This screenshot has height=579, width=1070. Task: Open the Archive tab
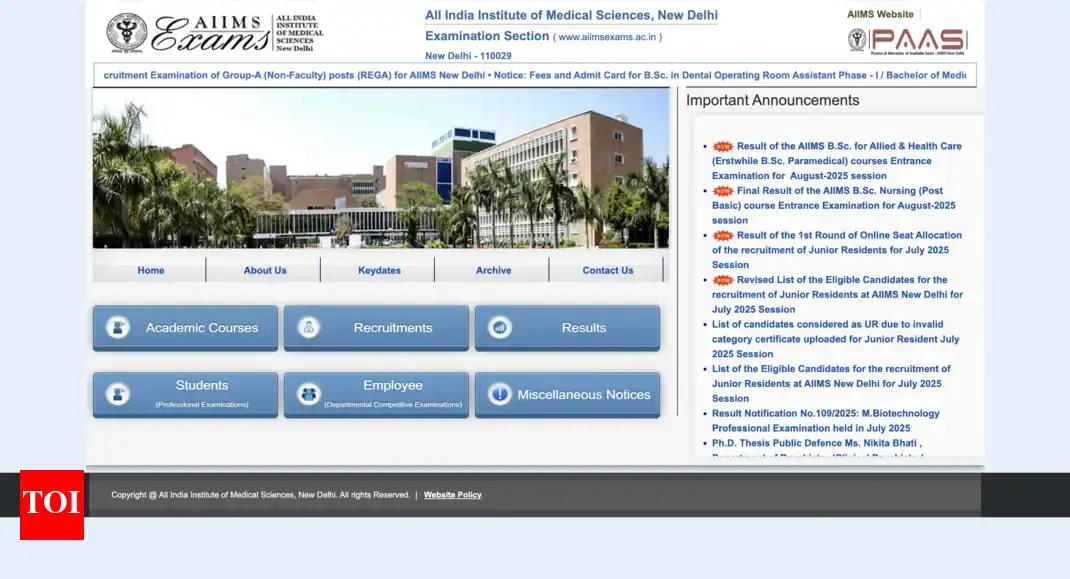pyautogui.click(x=493, y=270)
